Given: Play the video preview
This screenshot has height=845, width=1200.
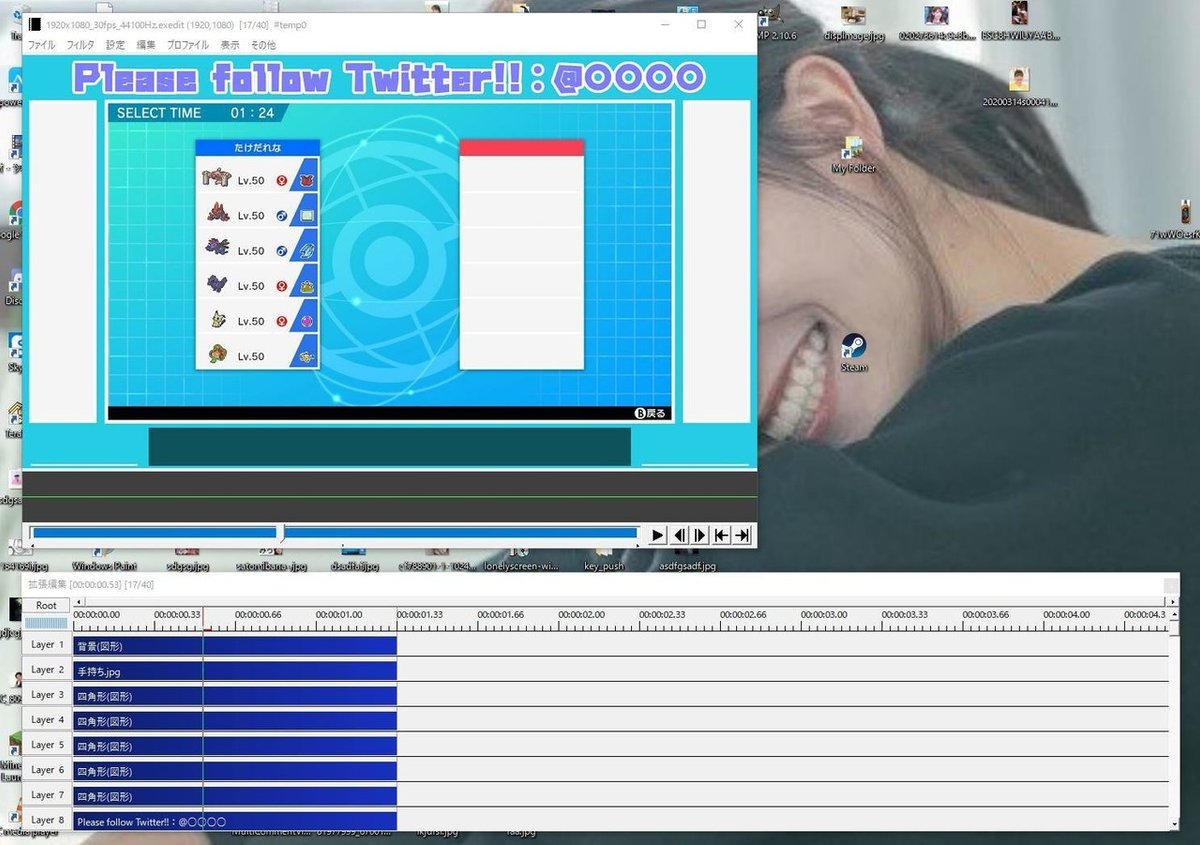Looking at the screenshot, I should click(657, 535).
